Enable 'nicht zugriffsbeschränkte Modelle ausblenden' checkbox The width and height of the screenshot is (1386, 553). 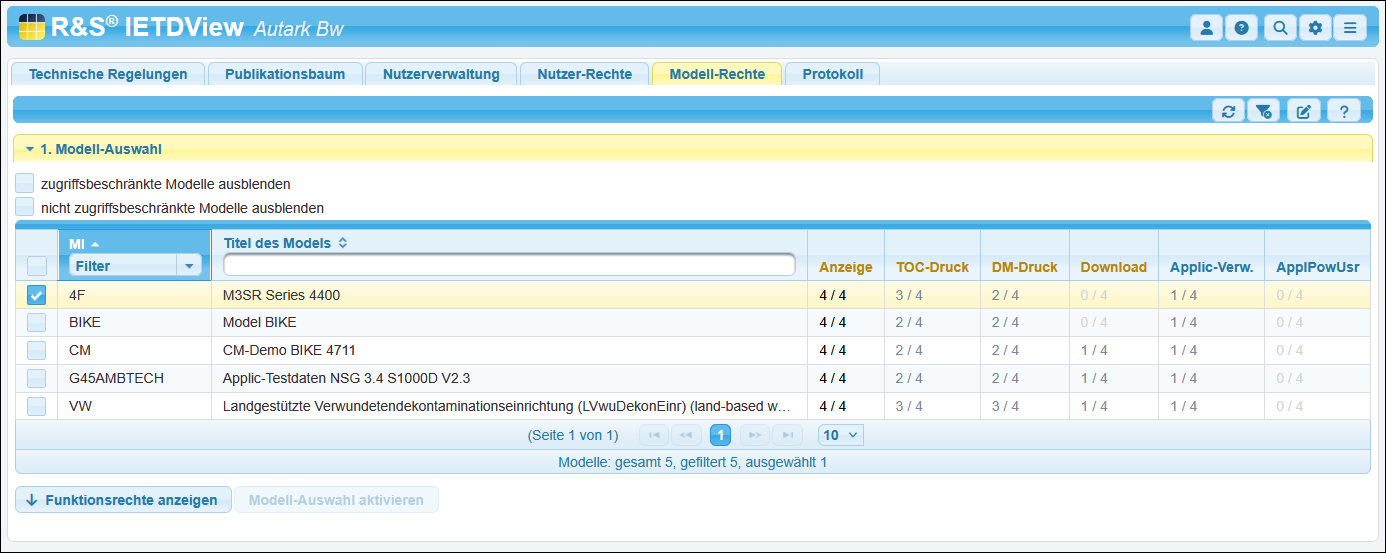pos(25,207)
